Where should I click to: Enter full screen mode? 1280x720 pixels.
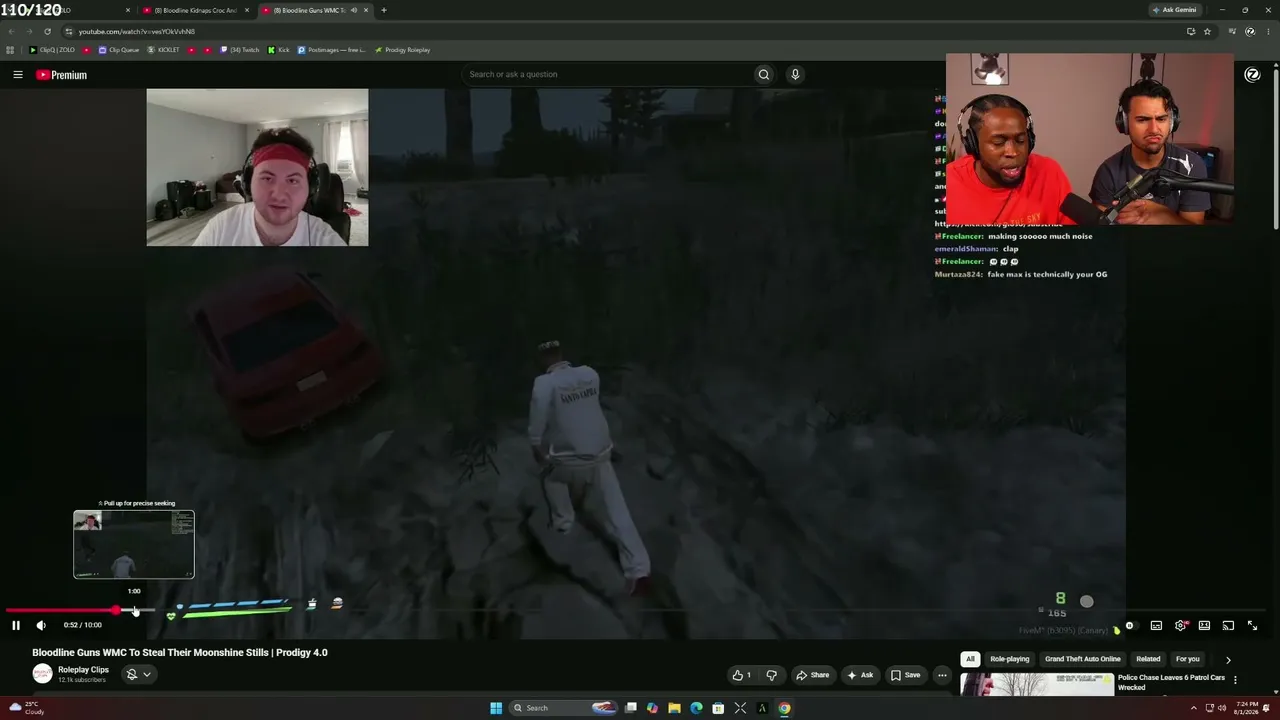click(x=1252, y=626)
